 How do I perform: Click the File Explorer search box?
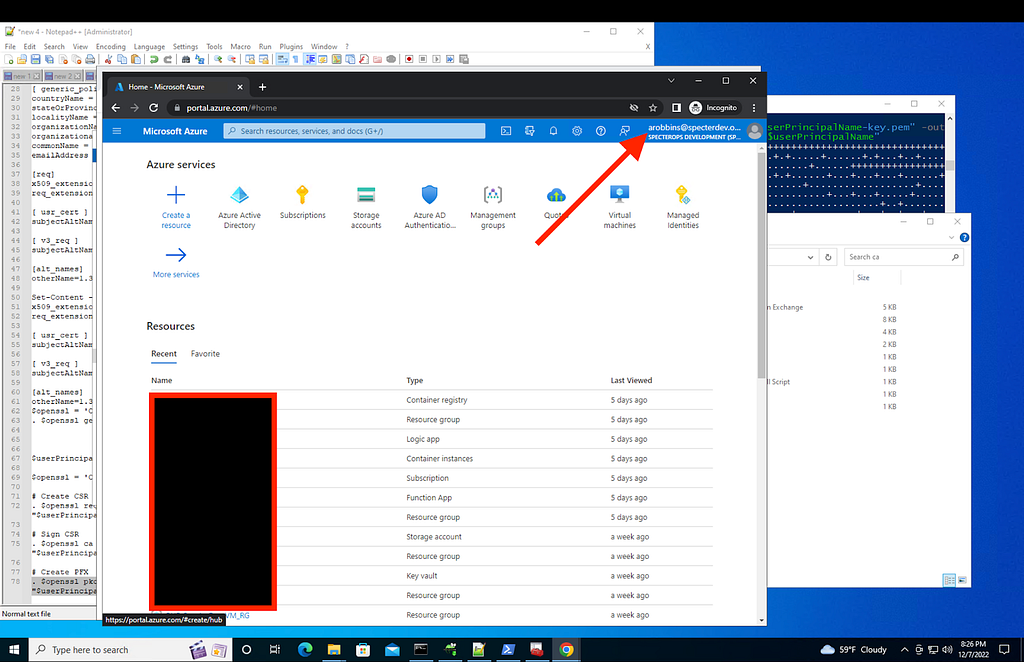tap(903, 257)
